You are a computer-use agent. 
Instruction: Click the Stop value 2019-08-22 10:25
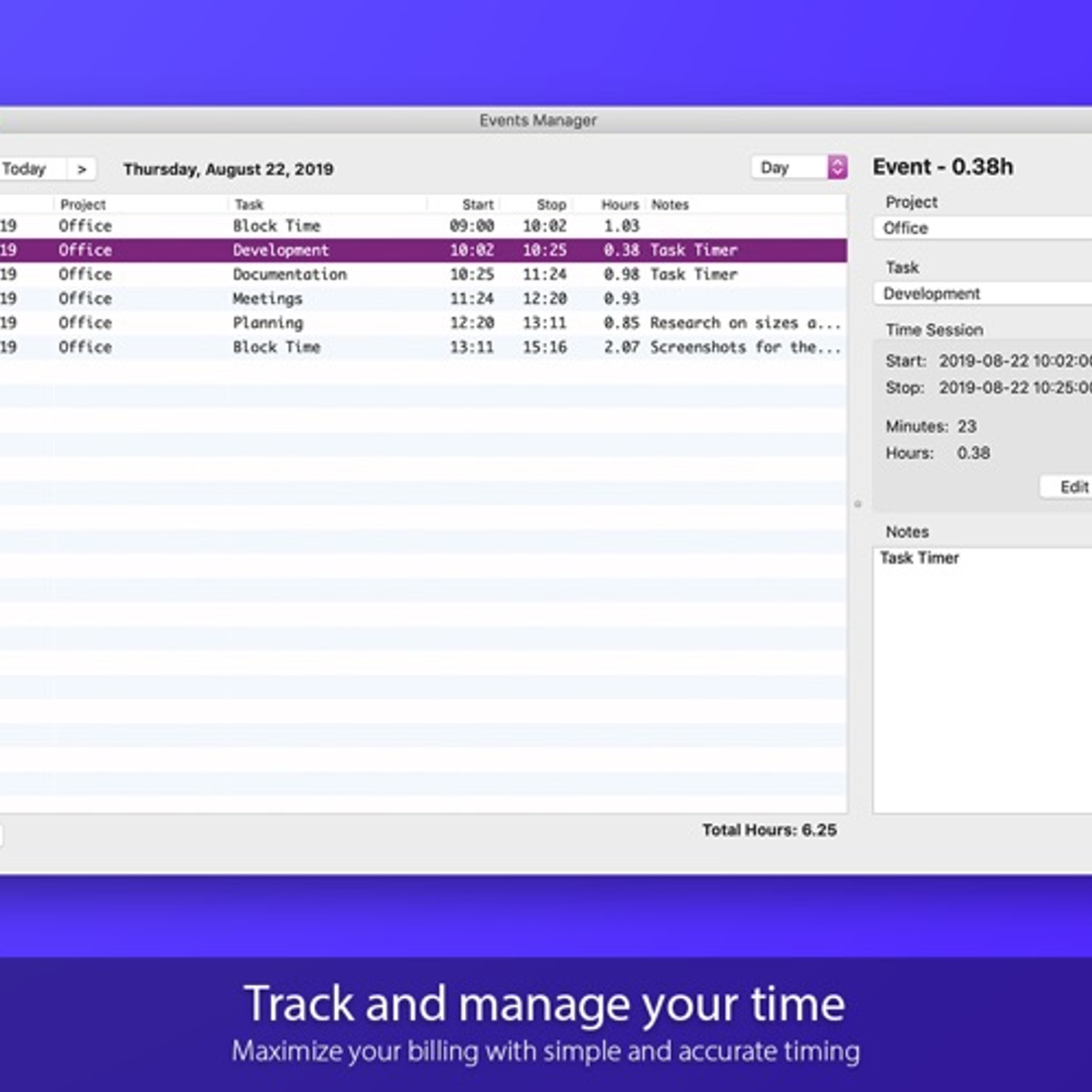point(1015,388)
